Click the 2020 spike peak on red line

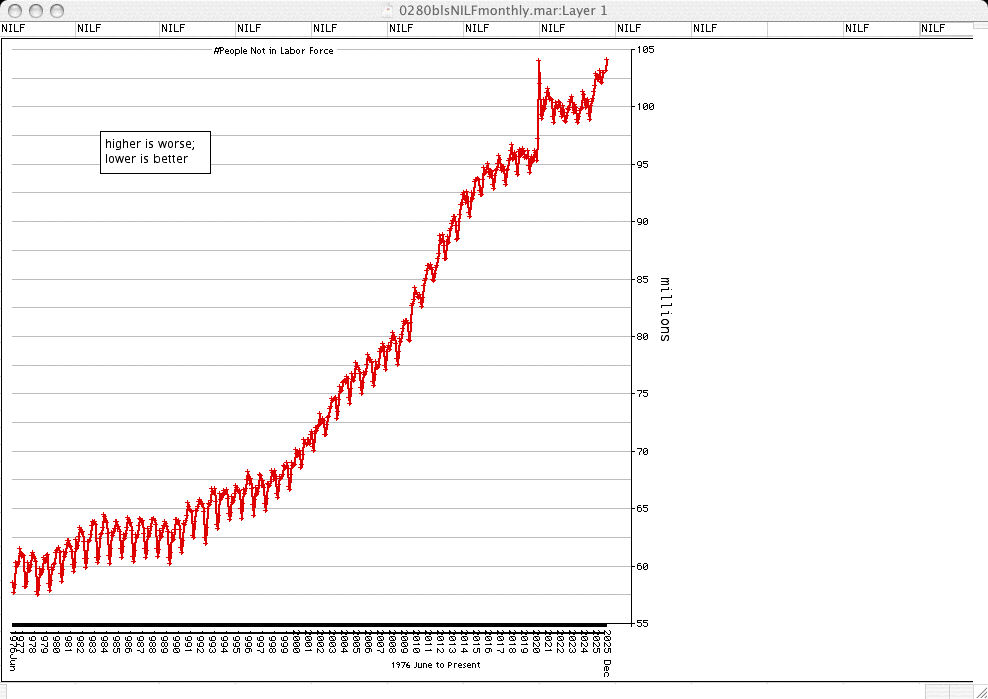(539, 62)
